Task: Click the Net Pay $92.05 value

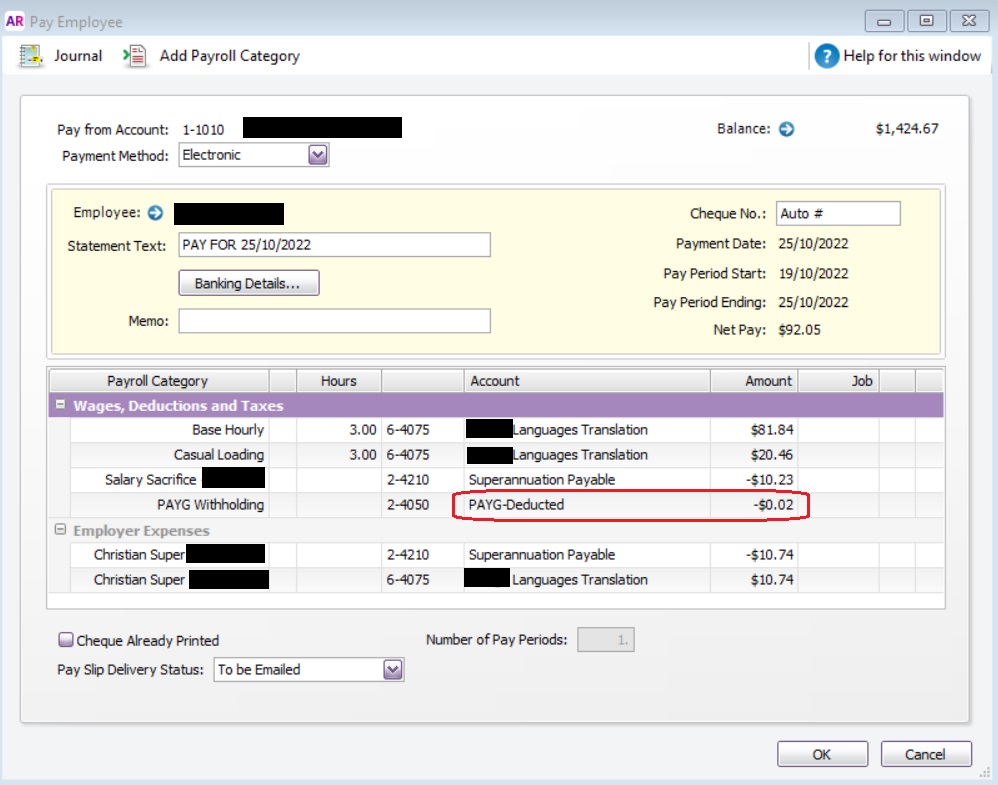Action: tap(799, 330)
